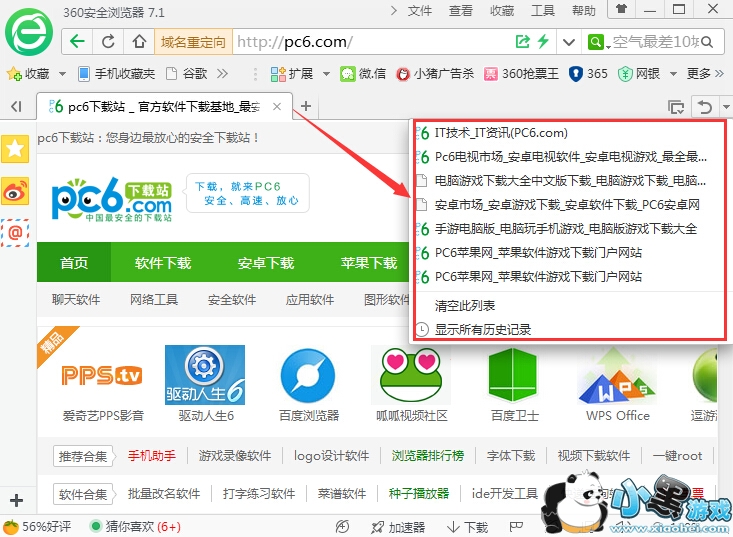Close the pc6下载站 tab
The image size is (733, 537).
277,107
